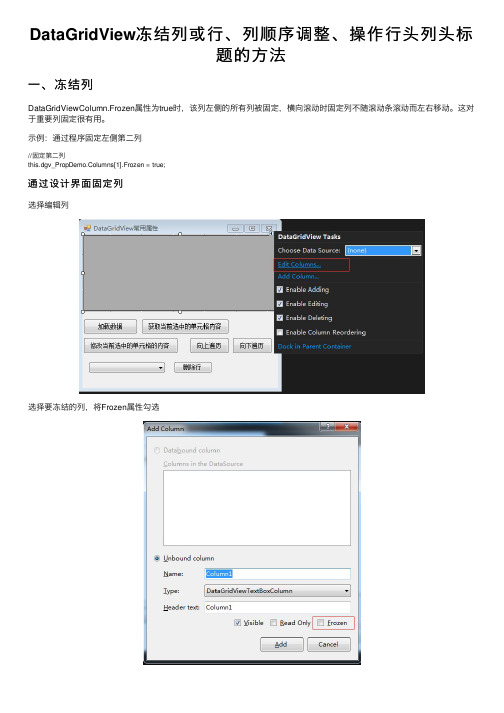The height and width of the screenshot is (713, 504).
Task: Click the DataGridView Tasks panel title
Action: point(309,236)
